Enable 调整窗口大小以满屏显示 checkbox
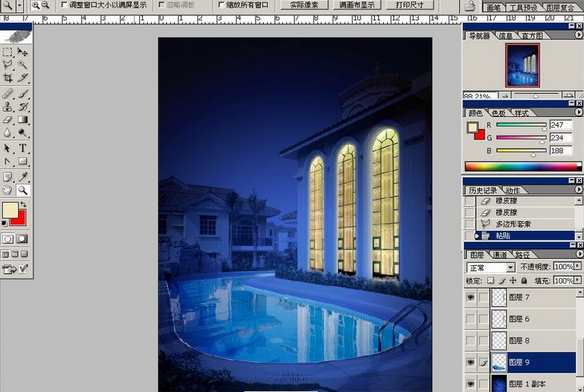The height and width of the screenshot is (392, 584). 64,5
